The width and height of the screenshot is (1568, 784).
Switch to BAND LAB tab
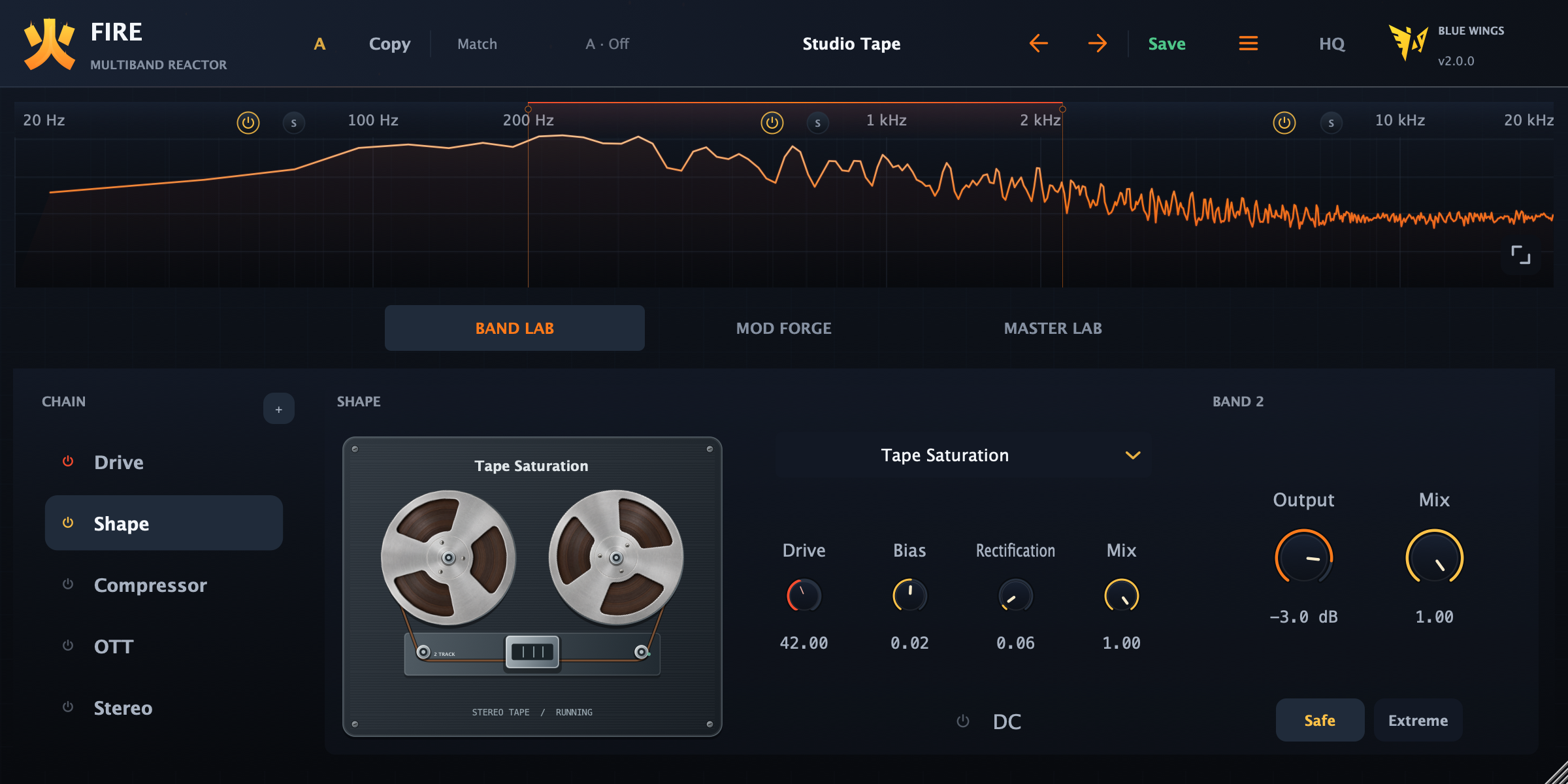coord(515,328)
